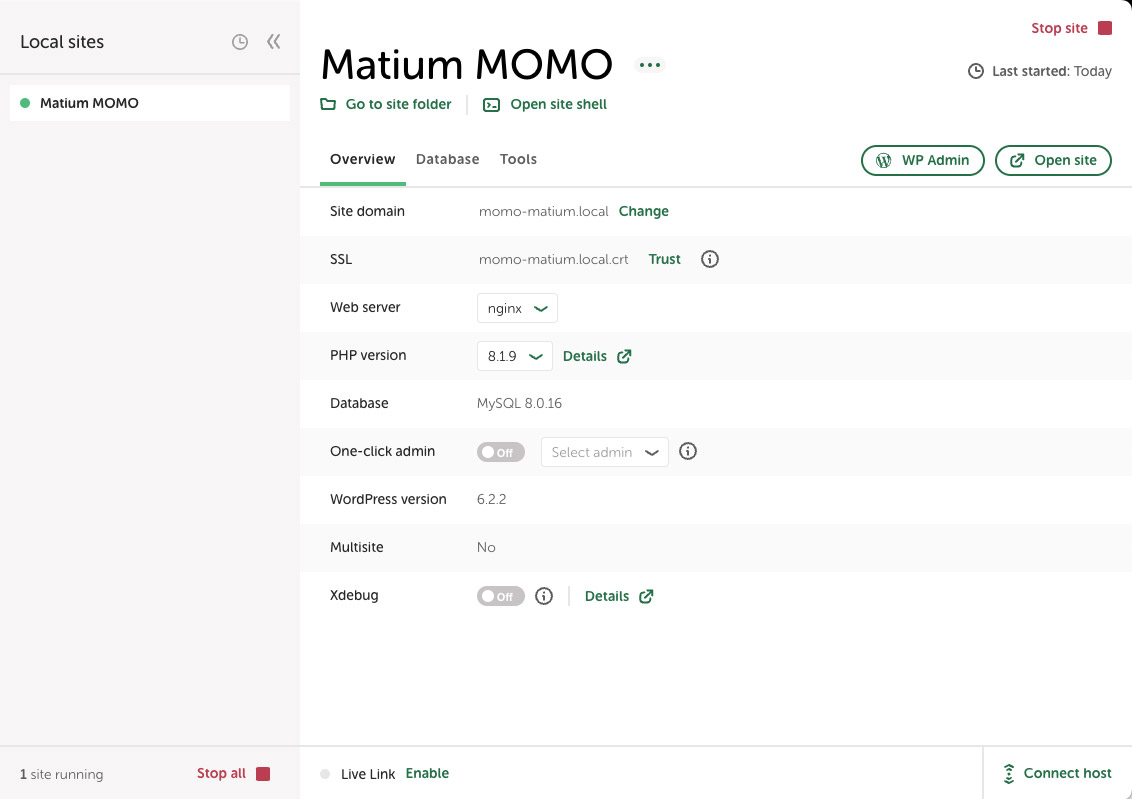The width and height of the screenshot is (1132, 799).
Task: Select Matium MOMO in the sites list
Action: click(x=89, y=103)
